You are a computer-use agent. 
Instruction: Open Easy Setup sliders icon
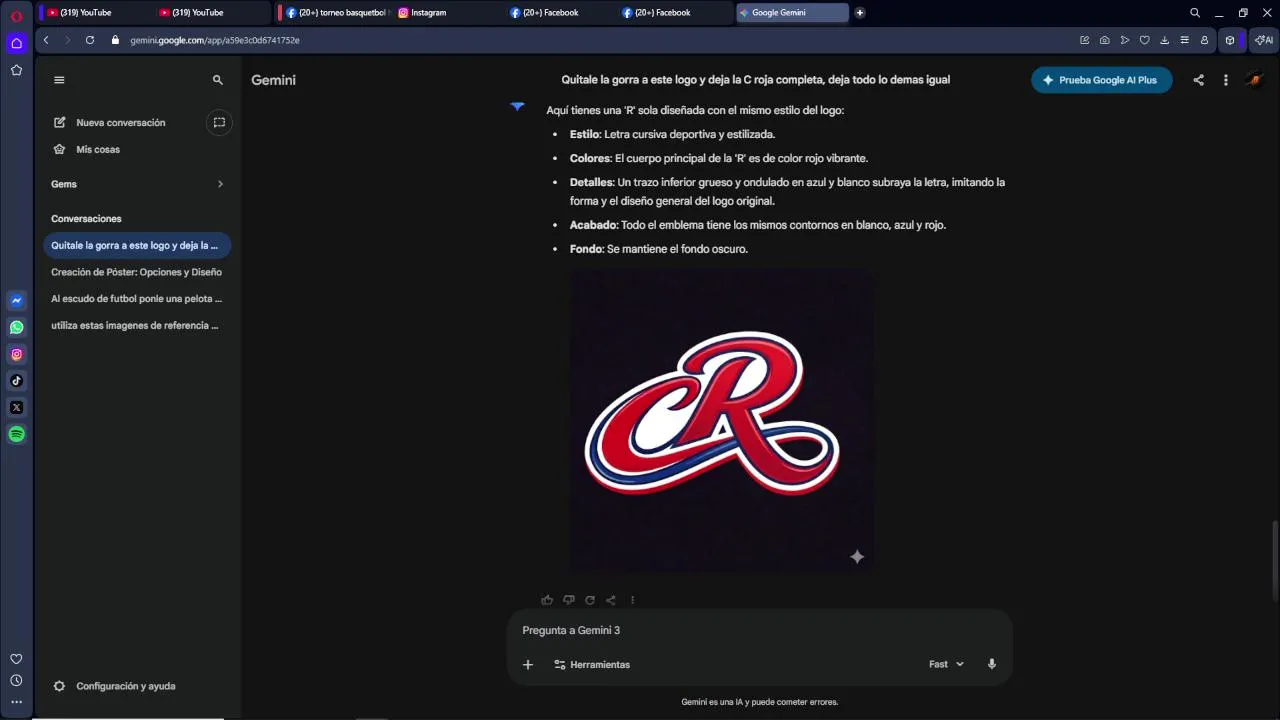point(1185,40)
